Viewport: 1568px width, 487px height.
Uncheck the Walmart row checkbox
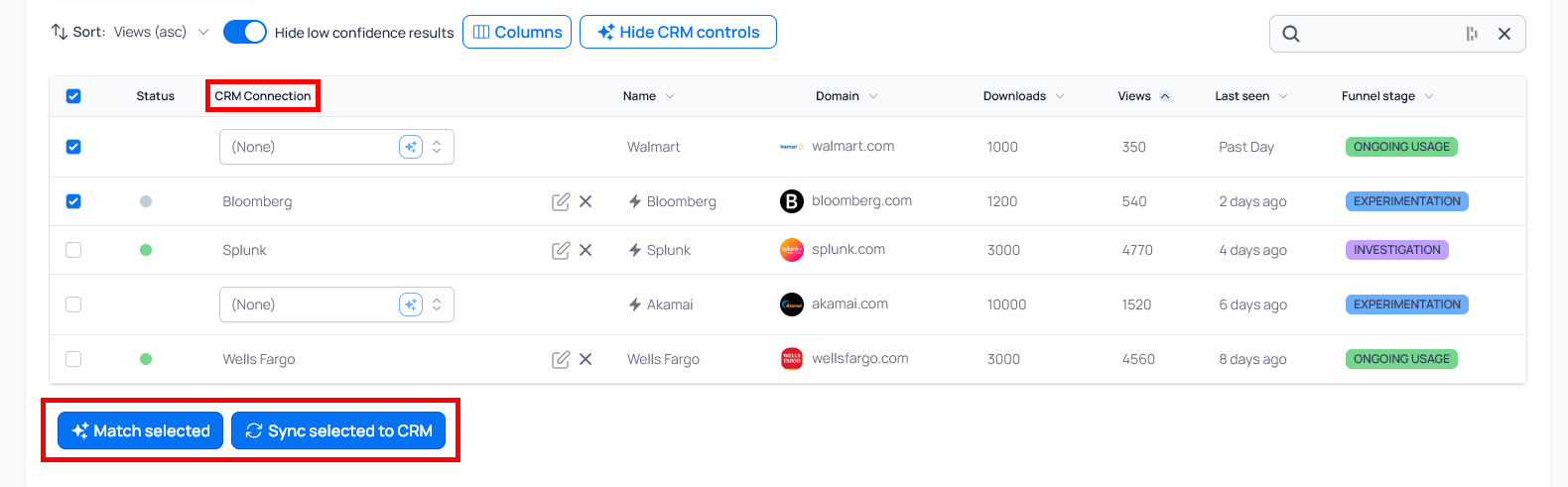[73, 147]
